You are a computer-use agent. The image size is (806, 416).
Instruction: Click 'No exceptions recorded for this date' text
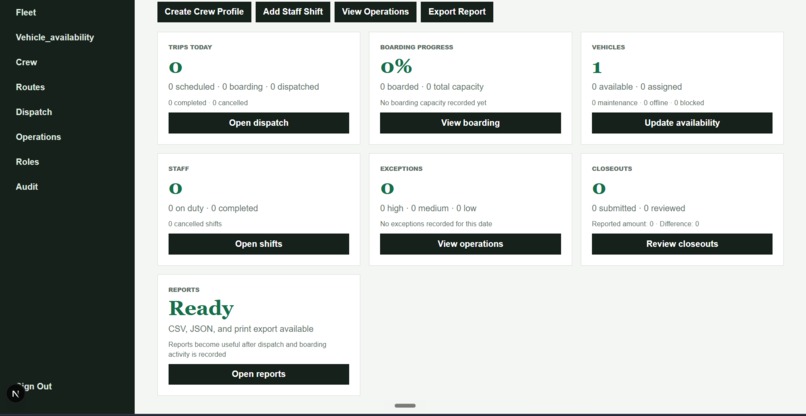(x=436, y=224)
